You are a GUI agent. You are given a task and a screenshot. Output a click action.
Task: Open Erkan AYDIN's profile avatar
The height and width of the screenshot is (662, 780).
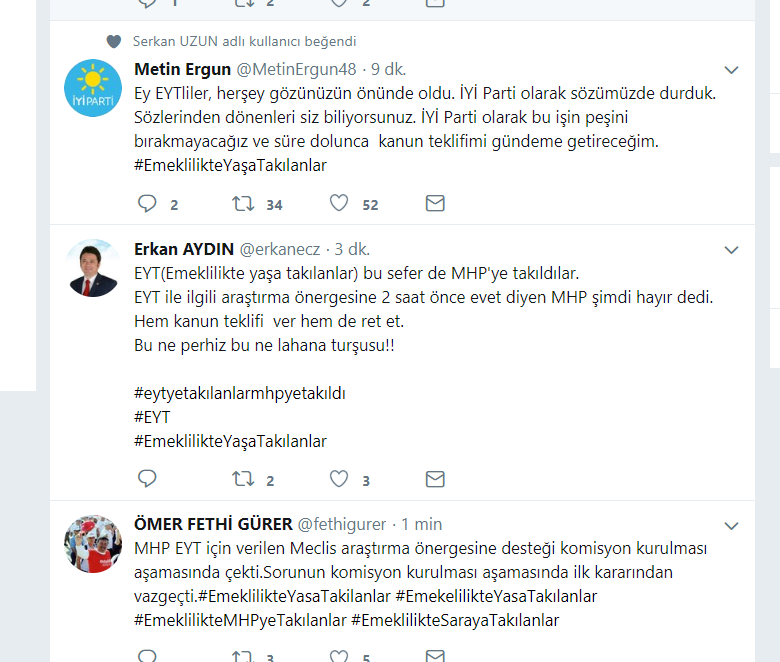(x=92, y=267)
